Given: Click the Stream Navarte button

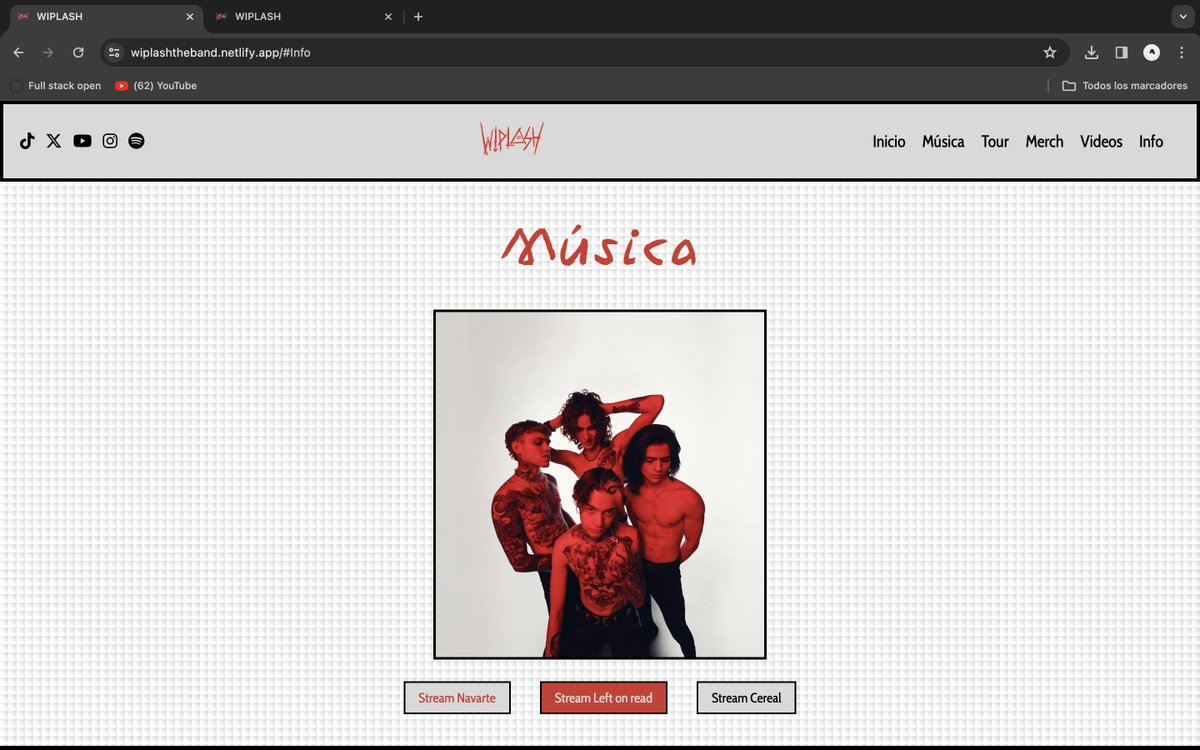Looking at the screenshot, I should [457, 698].
